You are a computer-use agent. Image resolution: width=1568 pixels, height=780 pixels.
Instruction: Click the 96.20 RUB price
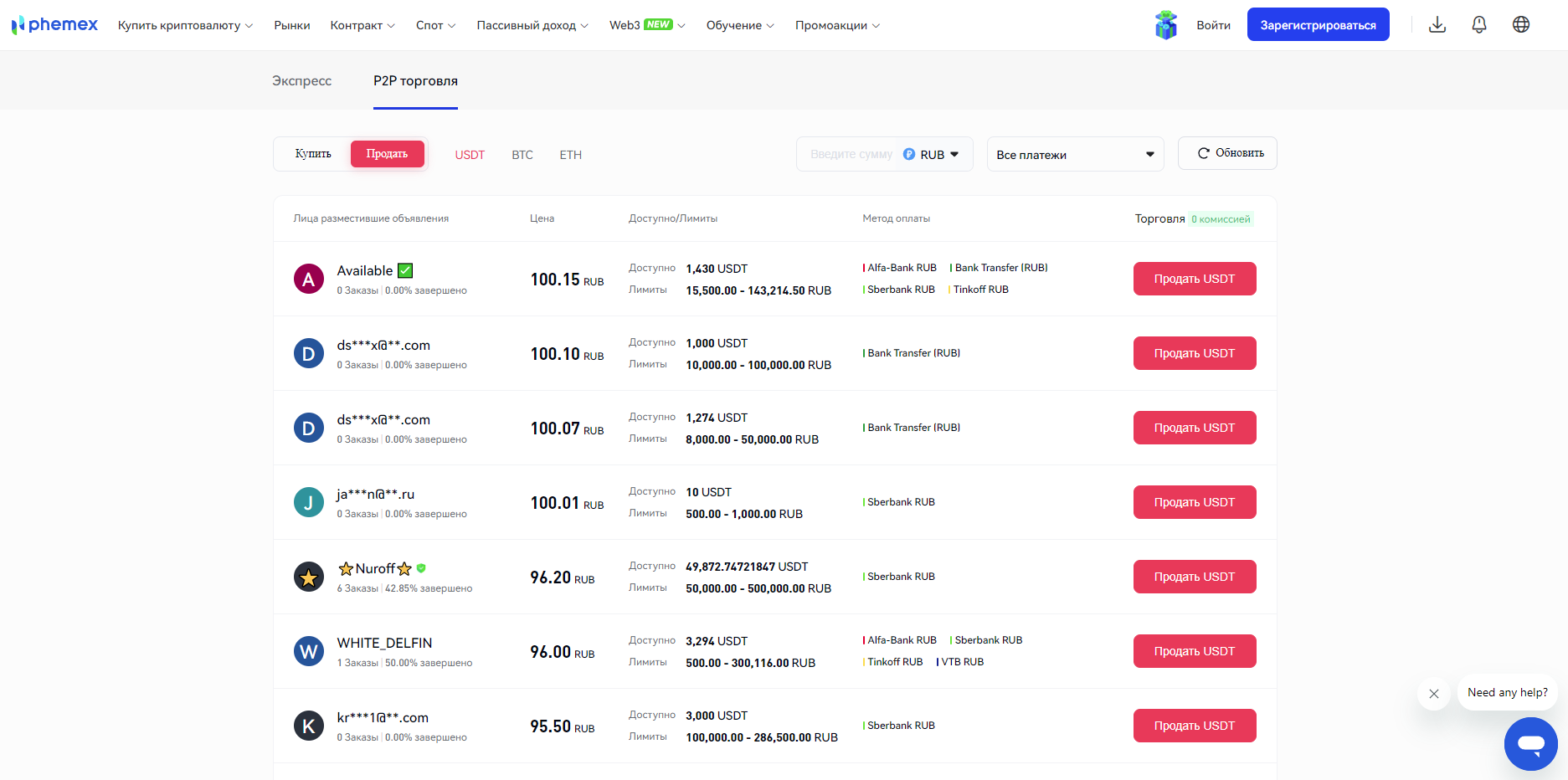coord(563,577)
